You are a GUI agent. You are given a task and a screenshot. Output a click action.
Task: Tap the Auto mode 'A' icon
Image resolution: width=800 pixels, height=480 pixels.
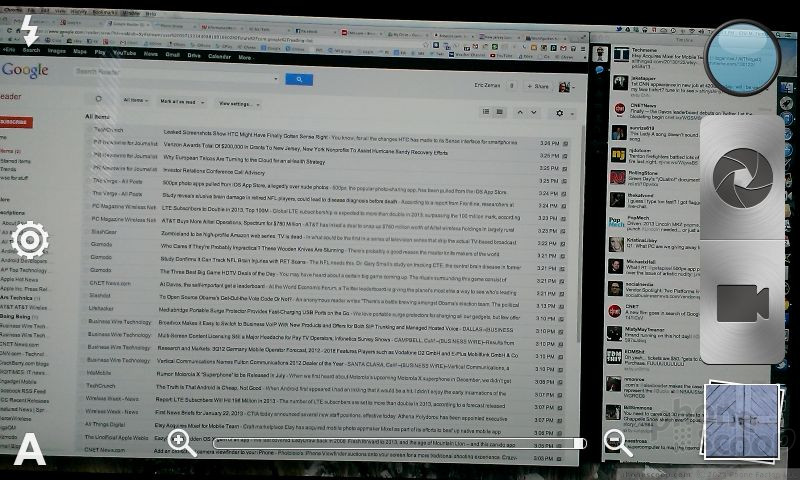tap(30, 449)
